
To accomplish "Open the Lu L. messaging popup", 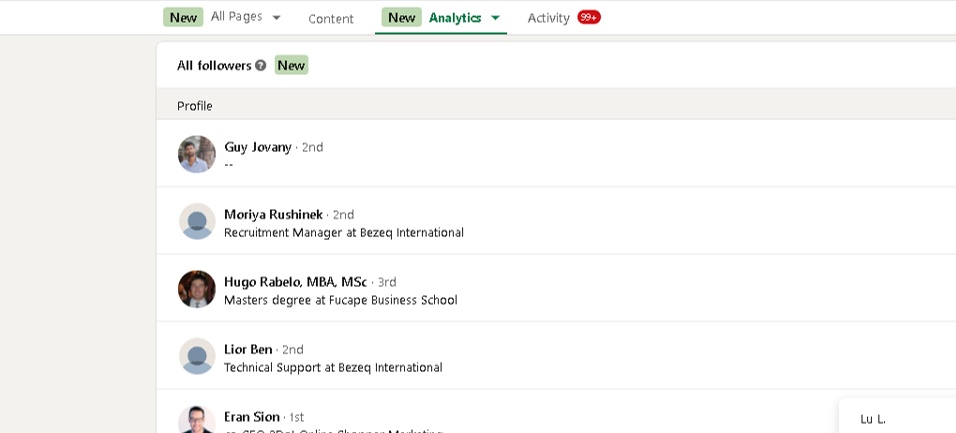I will [873, 419].
